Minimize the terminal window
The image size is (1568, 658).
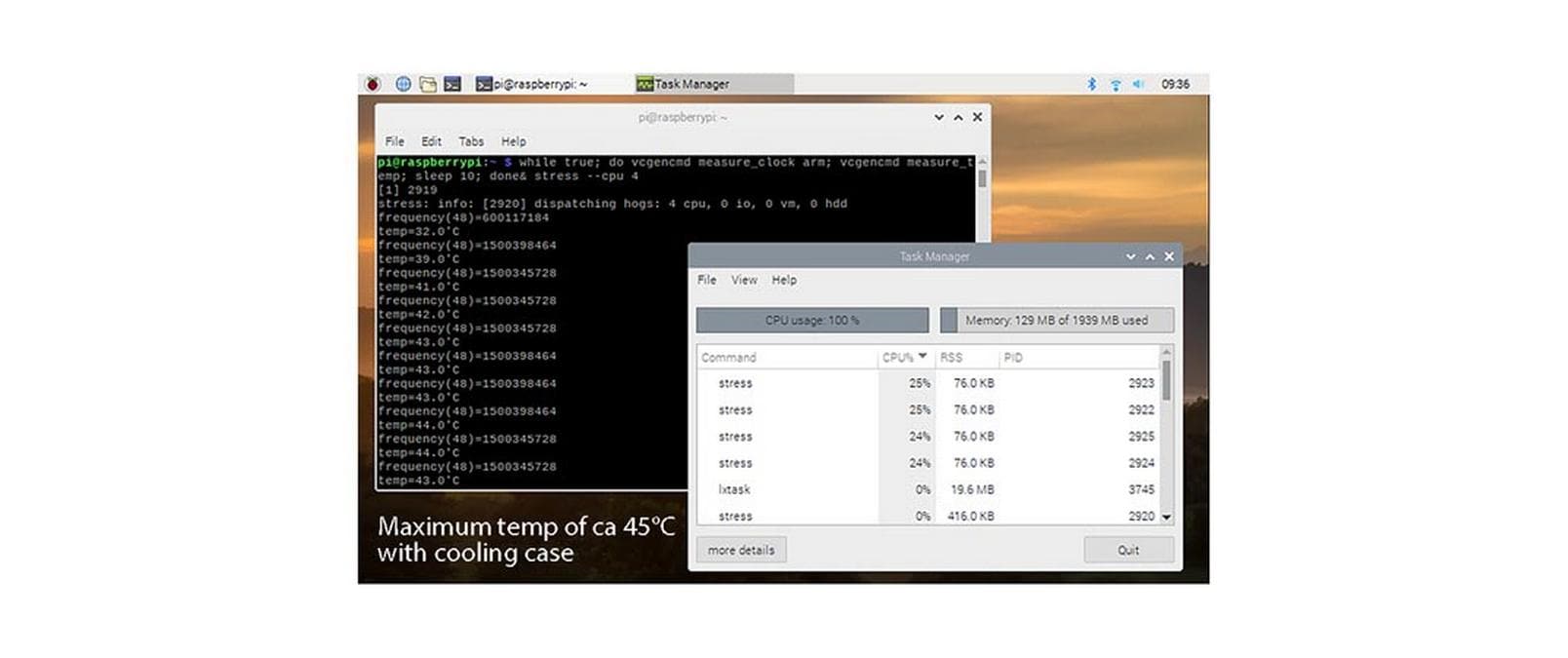[x=939, y=117]
